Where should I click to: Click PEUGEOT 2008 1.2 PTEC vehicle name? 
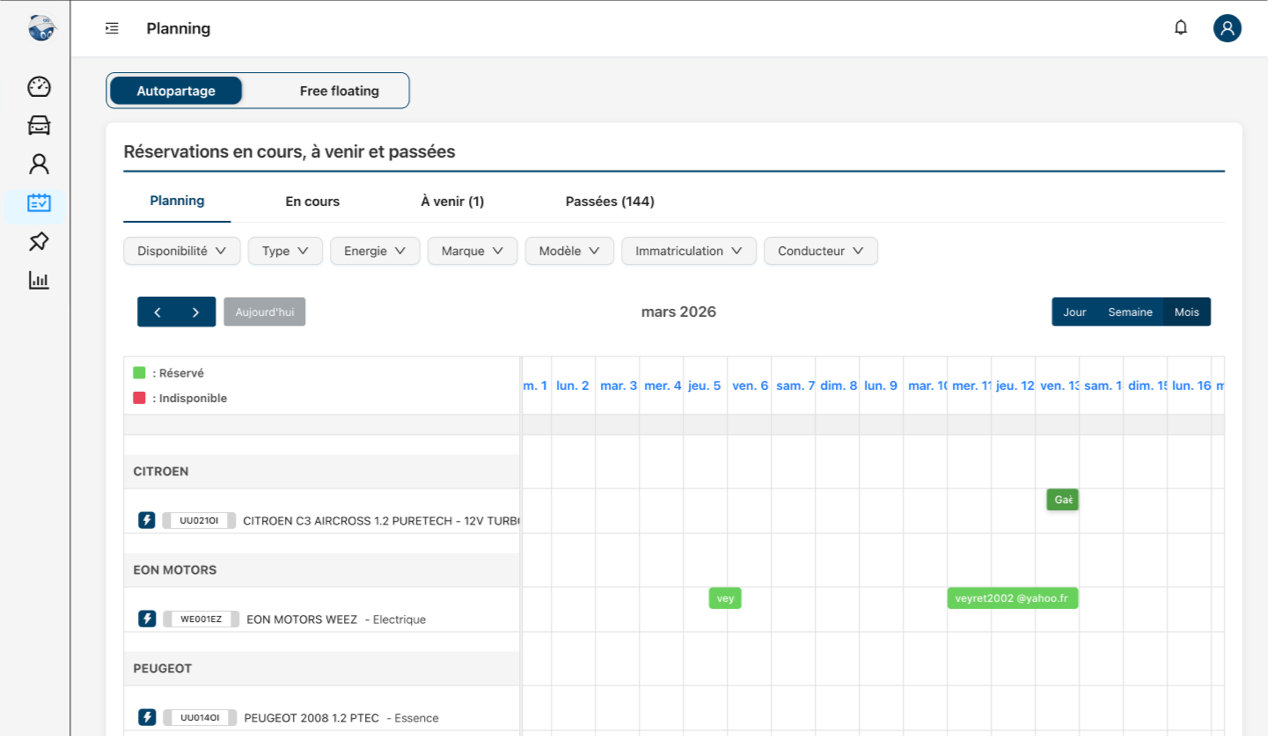312,717
